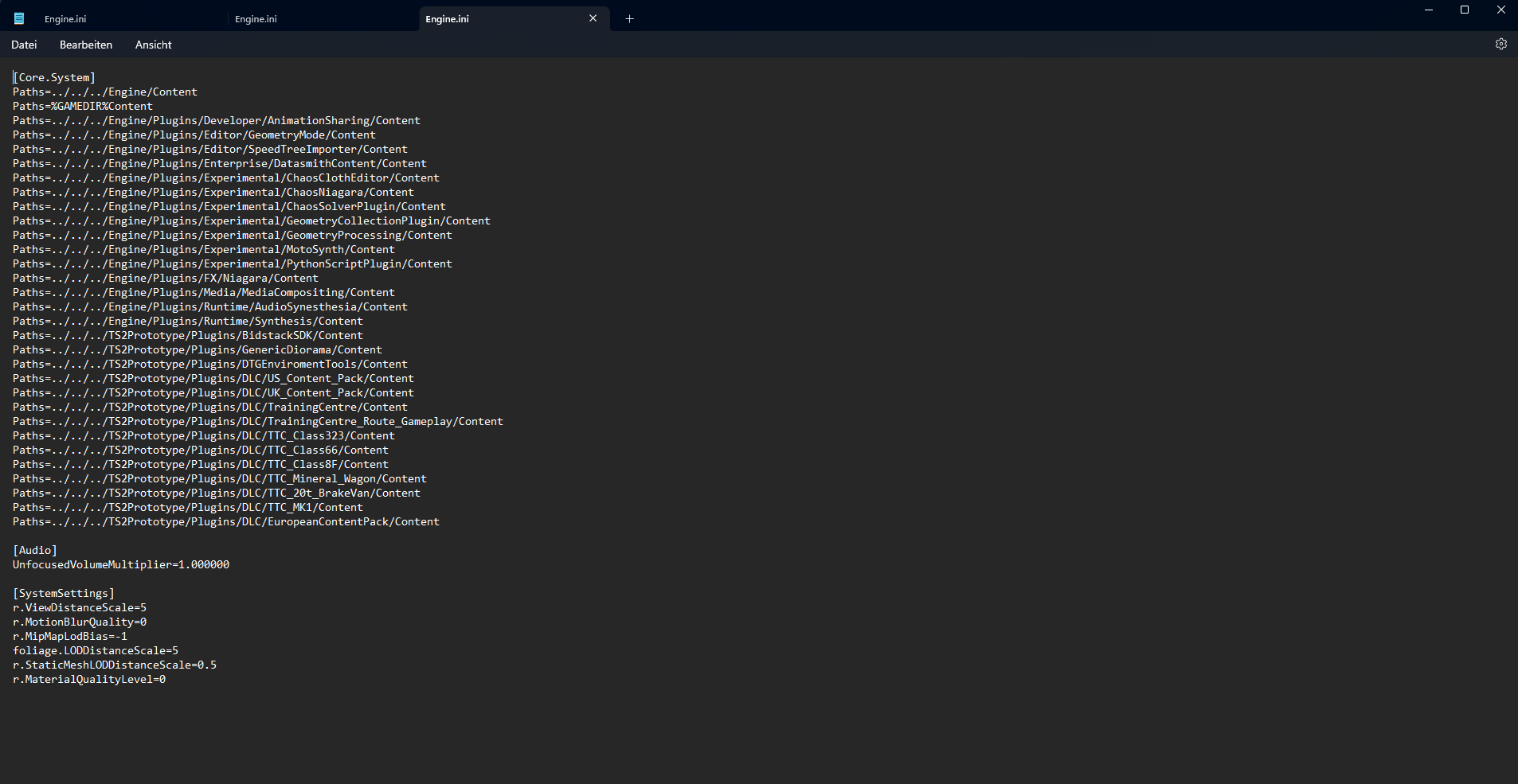Select the active third Engine.ini tab
The image size is (1518, 784).
point(514,19)
